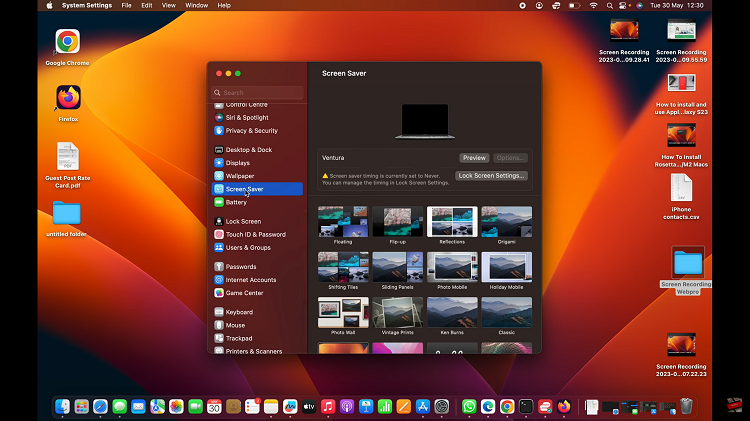Open Terminal from the Dock
The image size is (750, 421).
point(526,407)
